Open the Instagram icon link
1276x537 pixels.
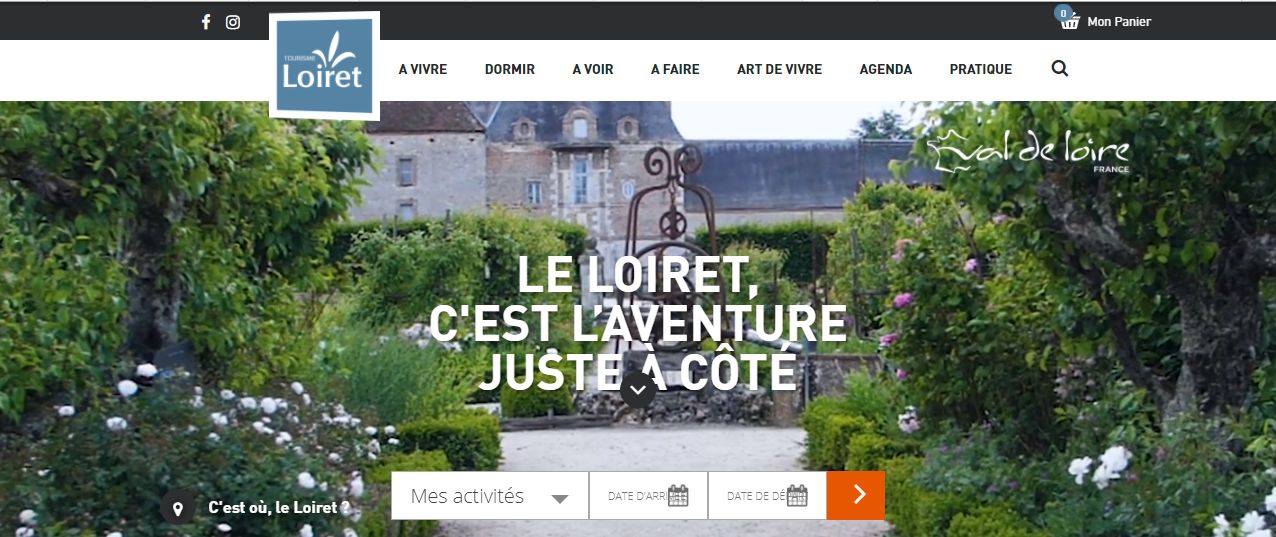(233, 22)
